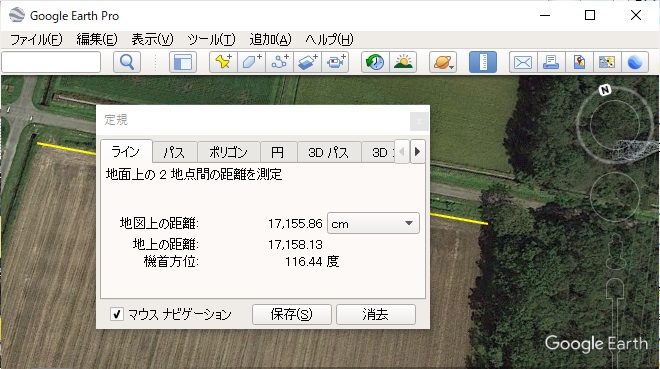
Task: Click the search magnifier button
Action: click(x=127, y=62)
